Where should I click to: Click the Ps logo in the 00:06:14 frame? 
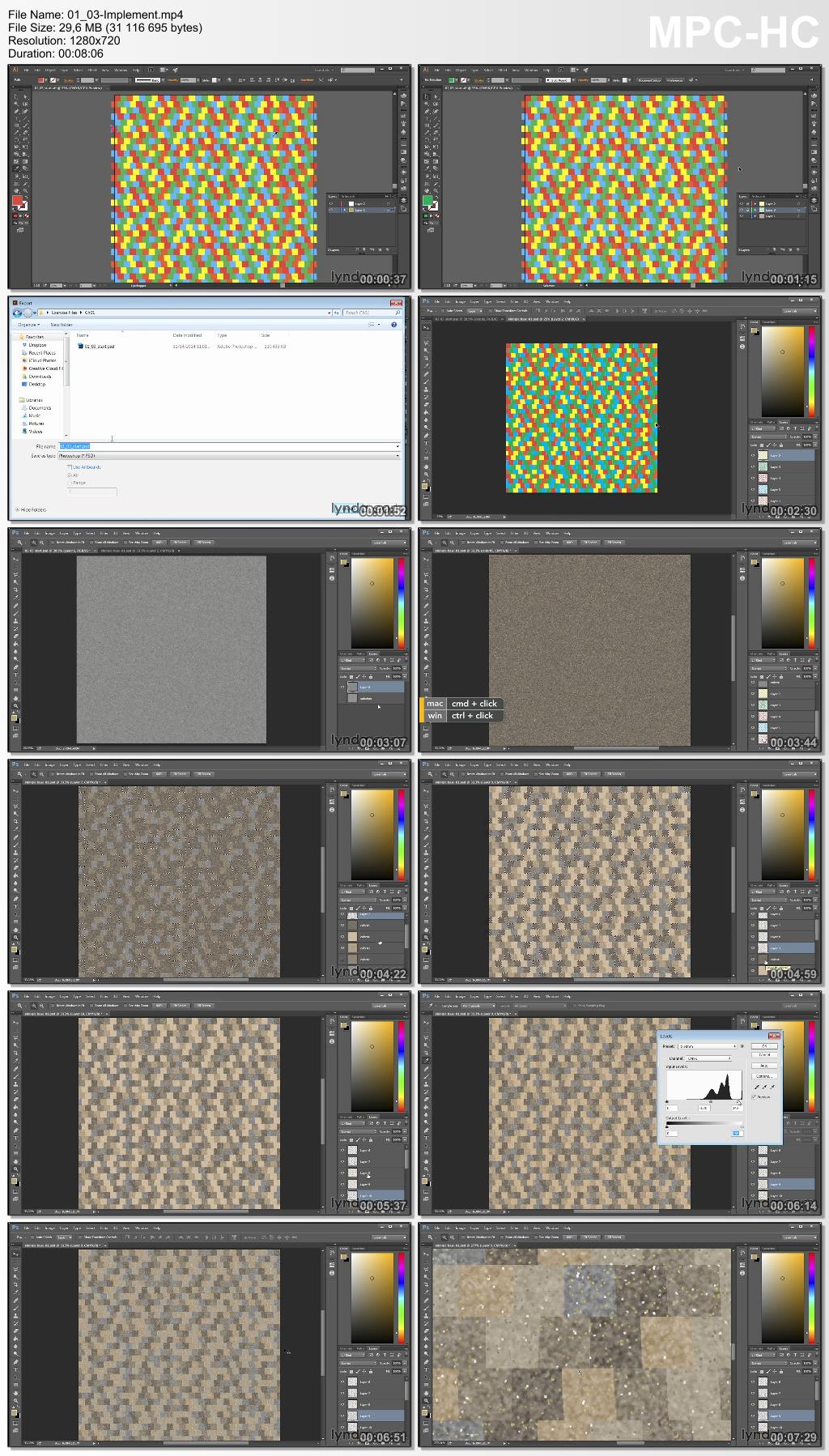(x=426, y=996)
